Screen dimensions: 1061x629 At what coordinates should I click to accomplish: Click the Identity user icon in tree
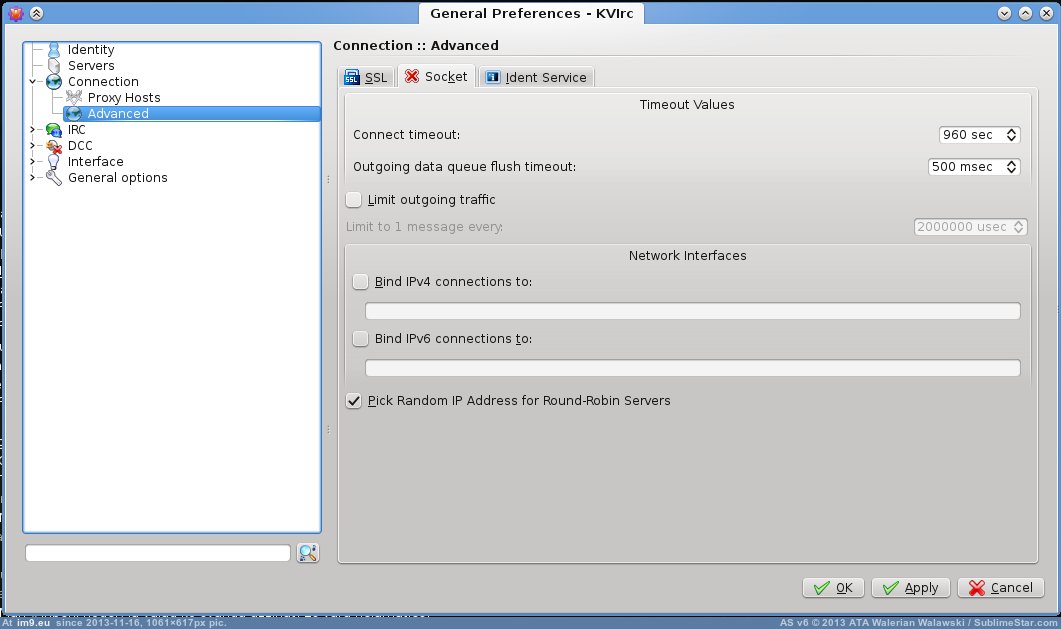point(53,49)
